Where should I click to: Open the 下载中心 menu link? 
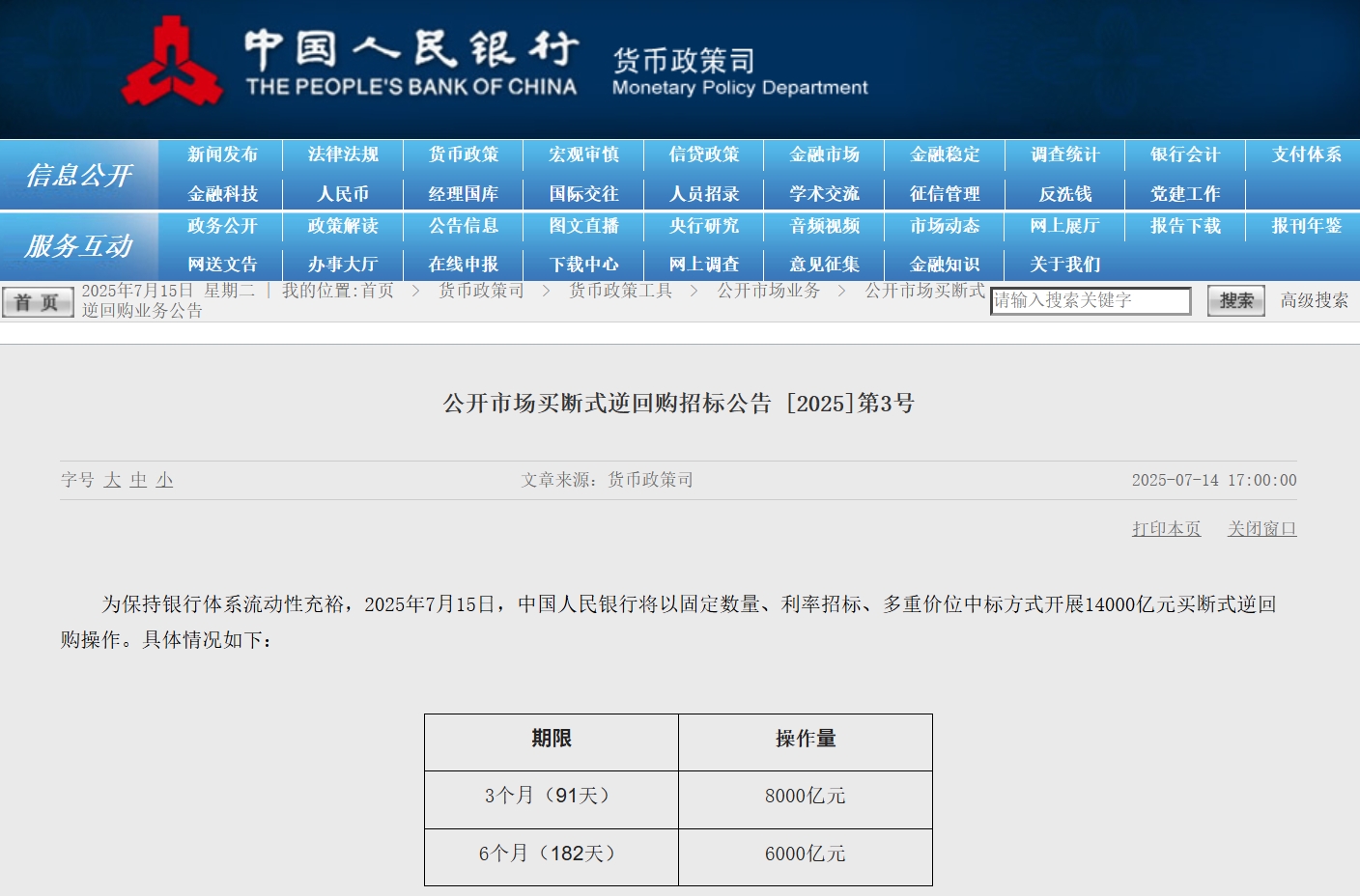[584, 265]
